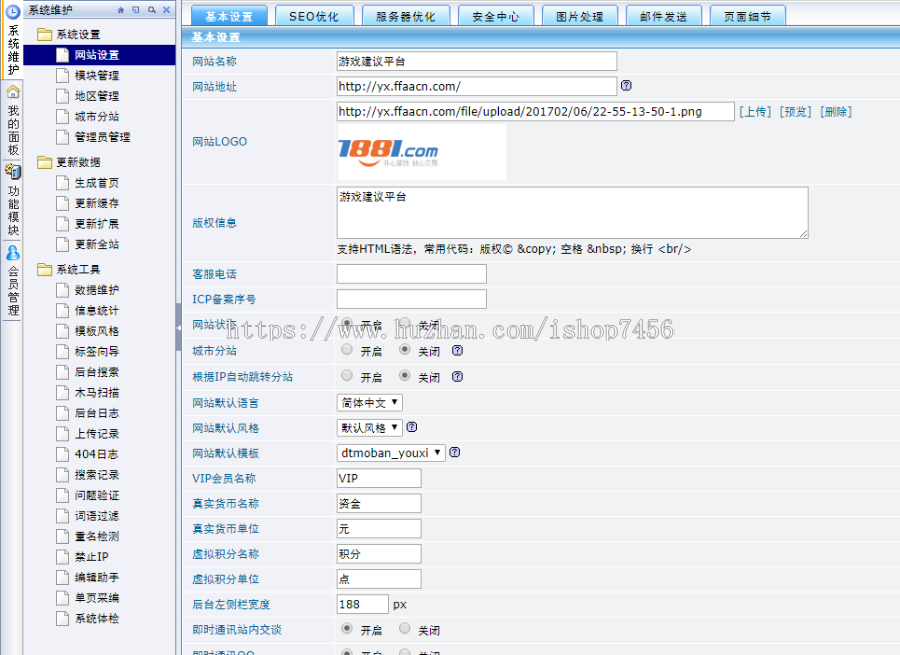
Task: Select 开启 for 根据IP自动跳转分站
Action: point(347,375)
